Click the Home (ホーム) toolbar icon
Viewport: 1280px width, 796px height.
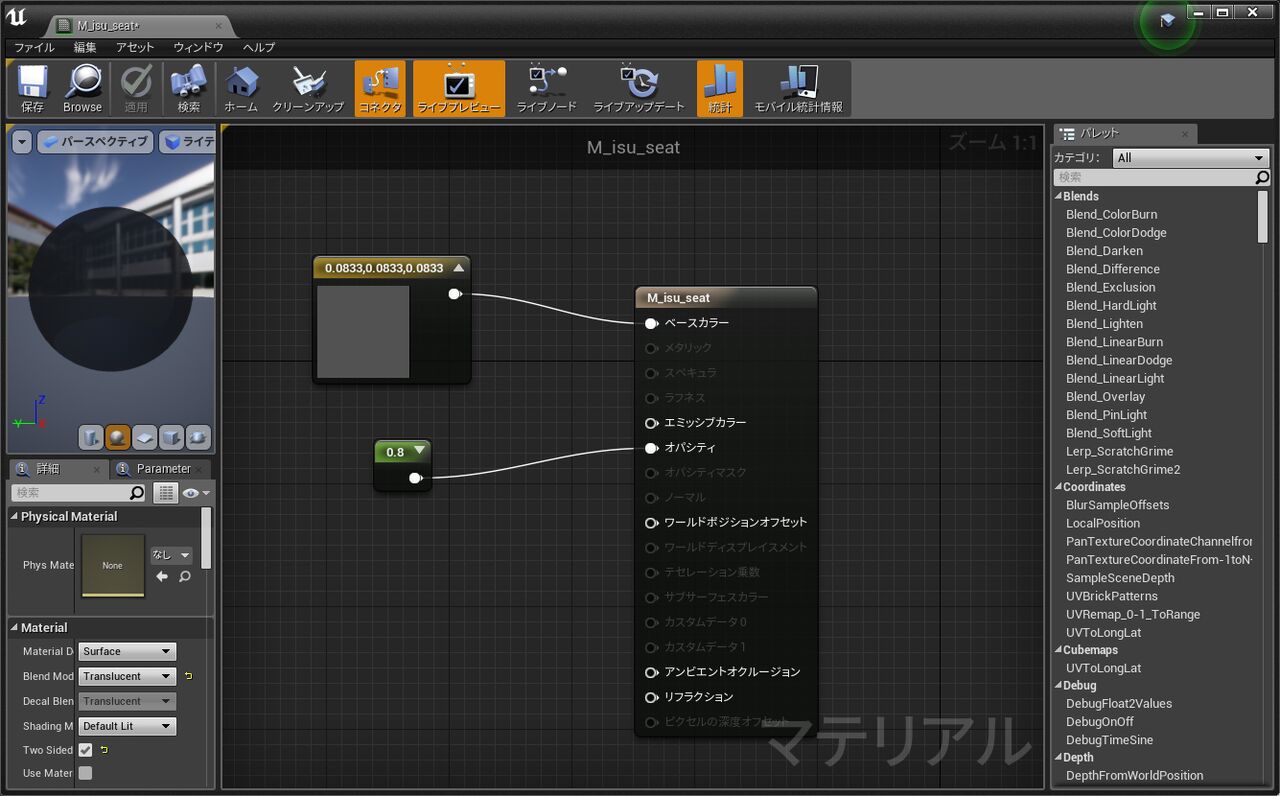[x=241, y=88]
